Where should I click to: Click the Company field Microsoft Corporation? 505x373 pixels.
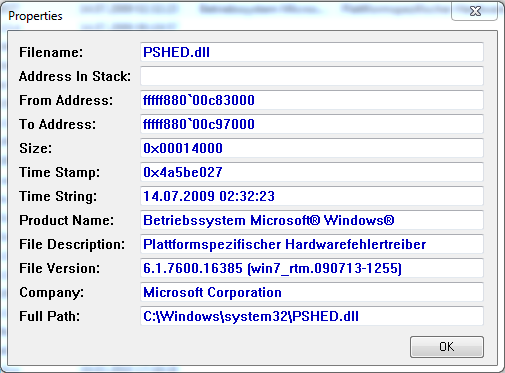click(x=312, y=292)
